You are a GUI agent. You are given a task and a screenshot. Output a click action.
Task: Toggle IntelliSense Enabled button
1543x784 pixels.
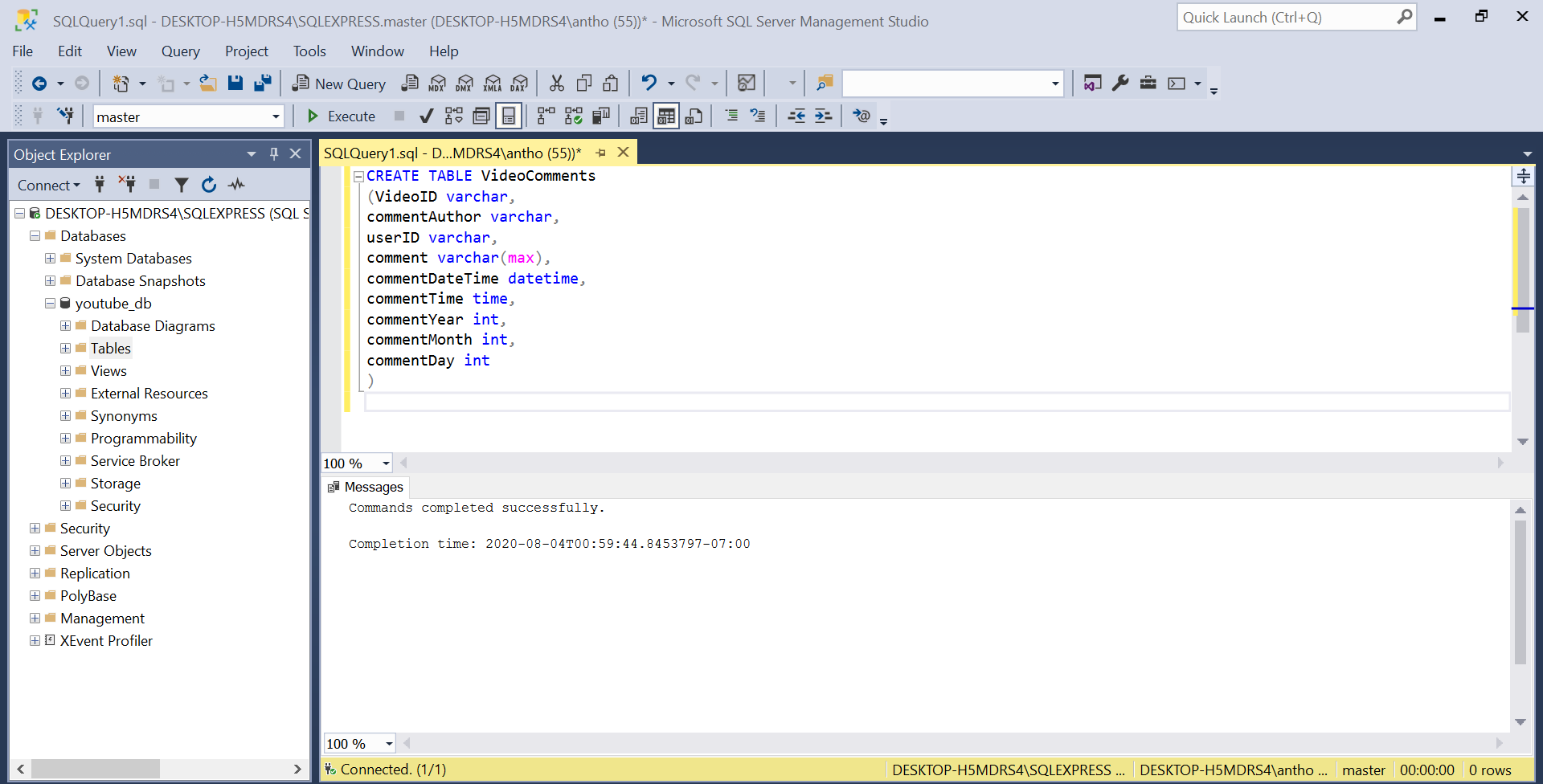(x=509, y=116)
